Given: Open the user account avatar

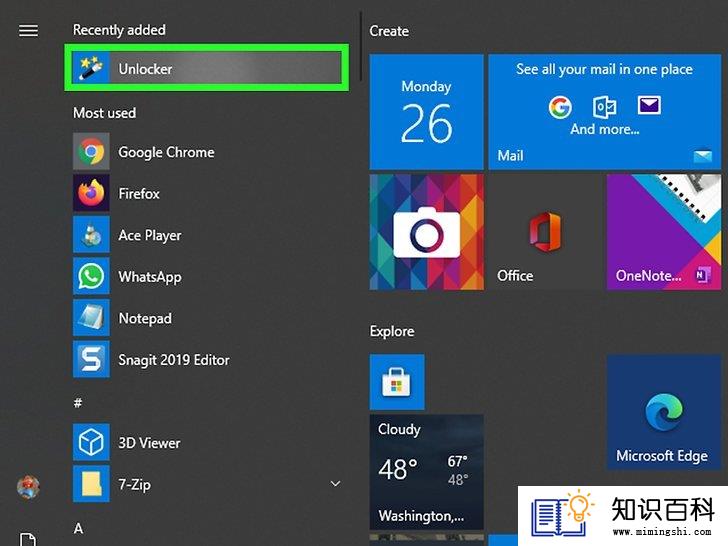Looking at the screenshot, I should coord(28,487).
